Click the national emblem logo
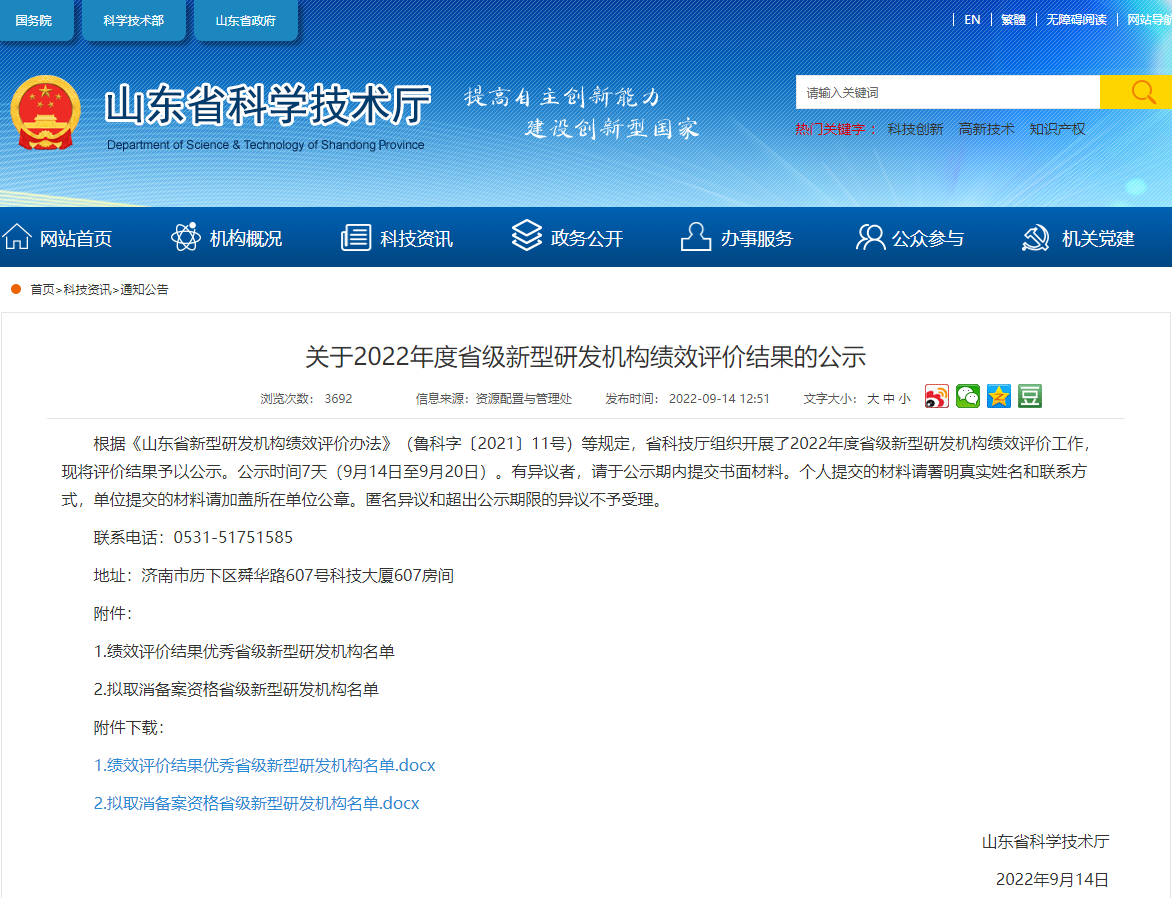This screenshot has height=898, width=1172. [46, 113]
